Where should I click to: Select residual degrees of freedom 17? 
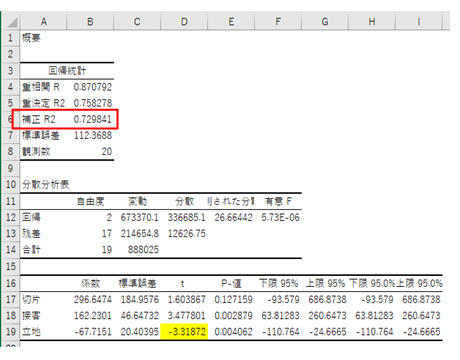(x=107, y=233)
